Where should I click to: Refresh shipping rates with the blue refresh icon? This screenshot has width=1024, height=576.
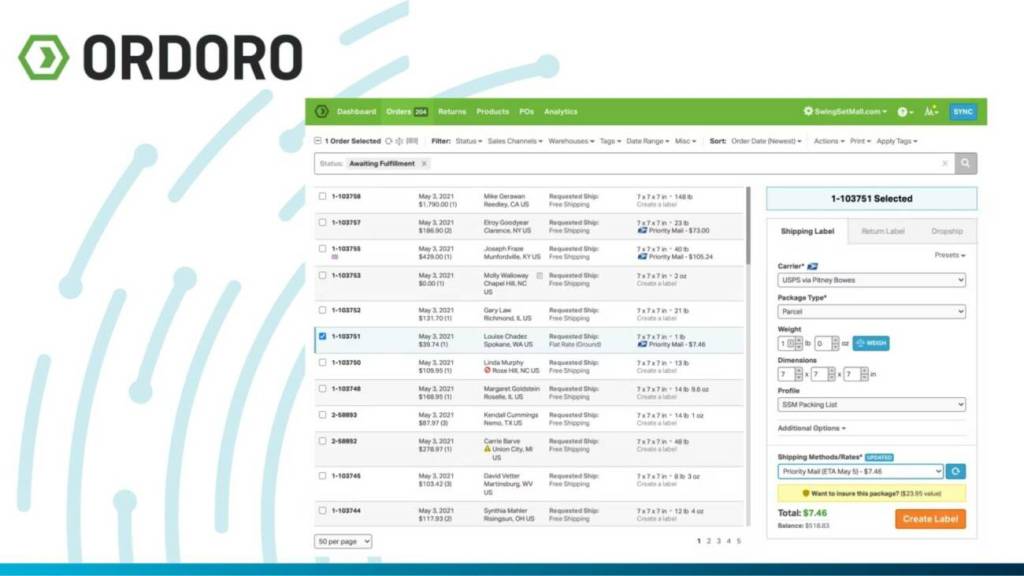pos(955,471)
